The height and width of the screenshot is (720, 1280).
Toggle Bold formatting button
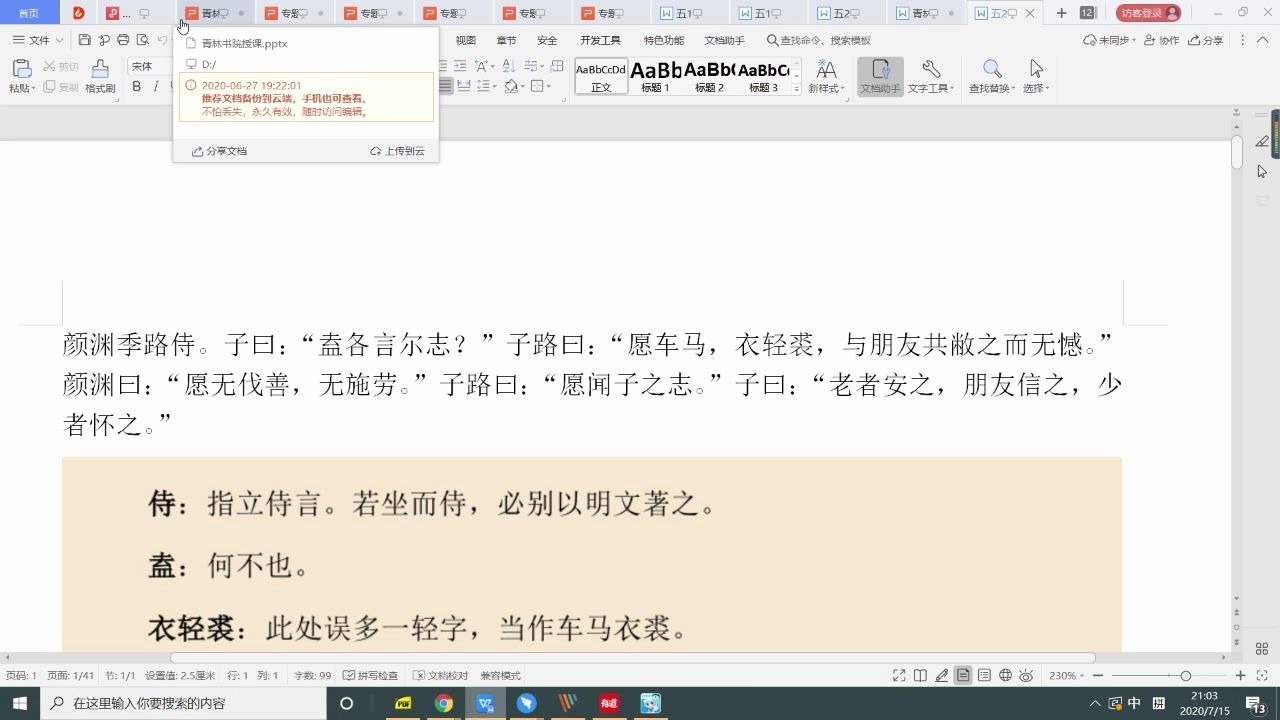pyautogui.click(x=137, y=87)
